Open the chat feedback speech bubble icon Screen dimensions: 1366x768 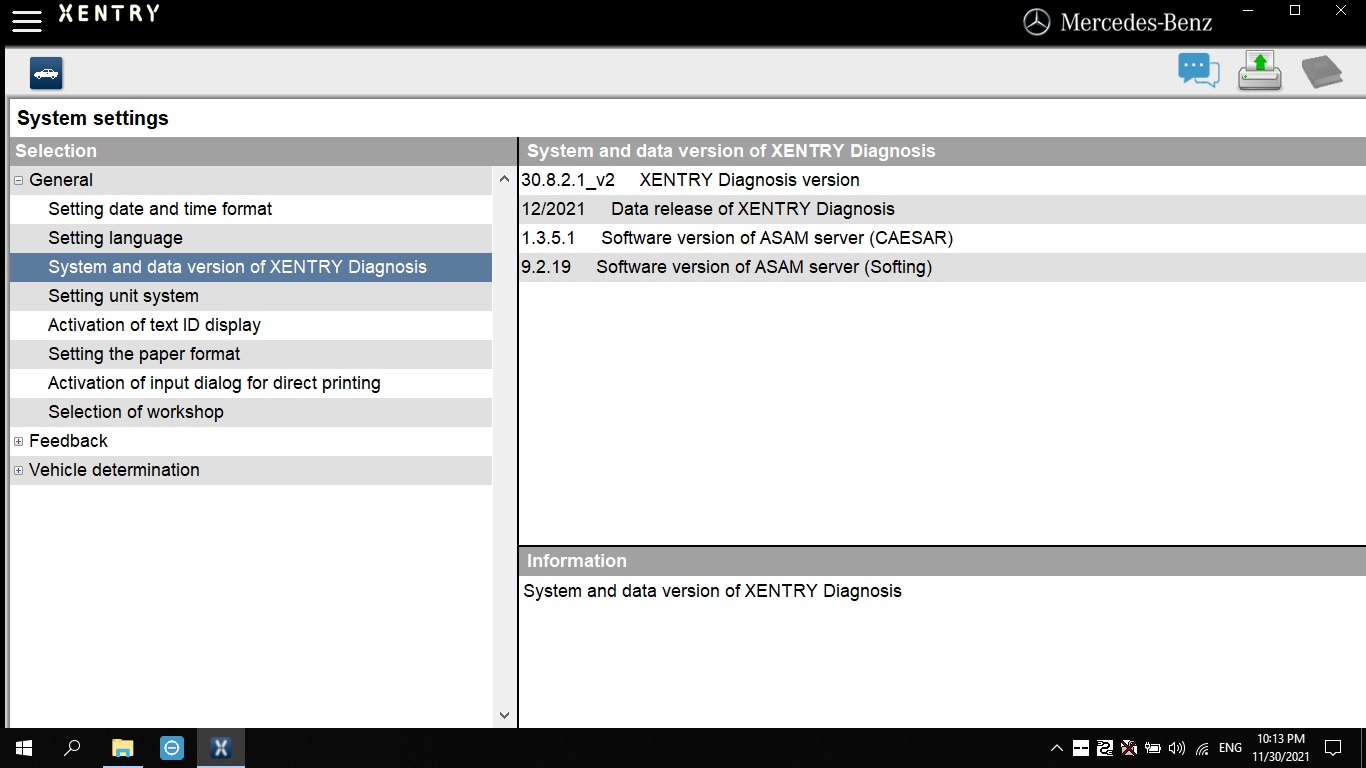(x=1198, y=71)
